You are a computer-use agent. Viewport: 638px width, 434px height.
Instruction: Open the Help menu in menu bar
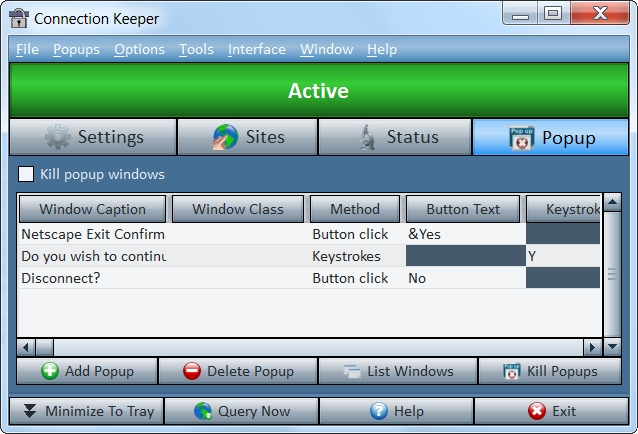[x=382, y=49]
